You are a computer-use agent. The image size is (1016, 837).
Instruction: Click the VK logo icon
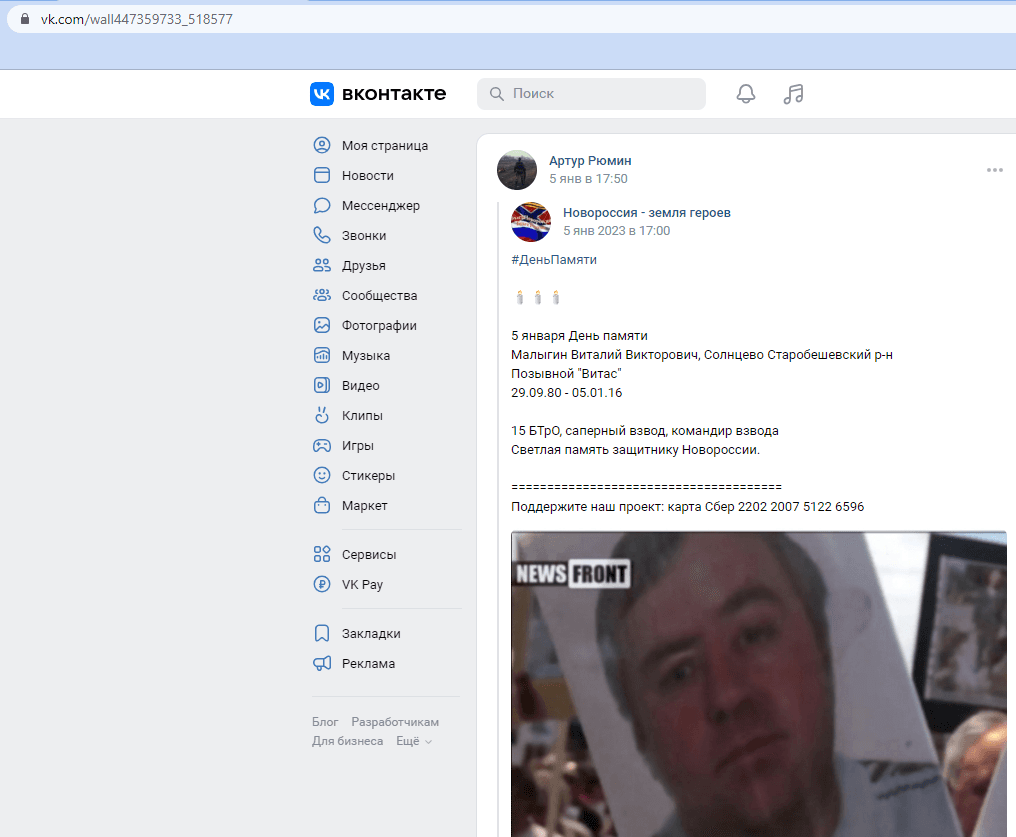[x=322, y=94]
